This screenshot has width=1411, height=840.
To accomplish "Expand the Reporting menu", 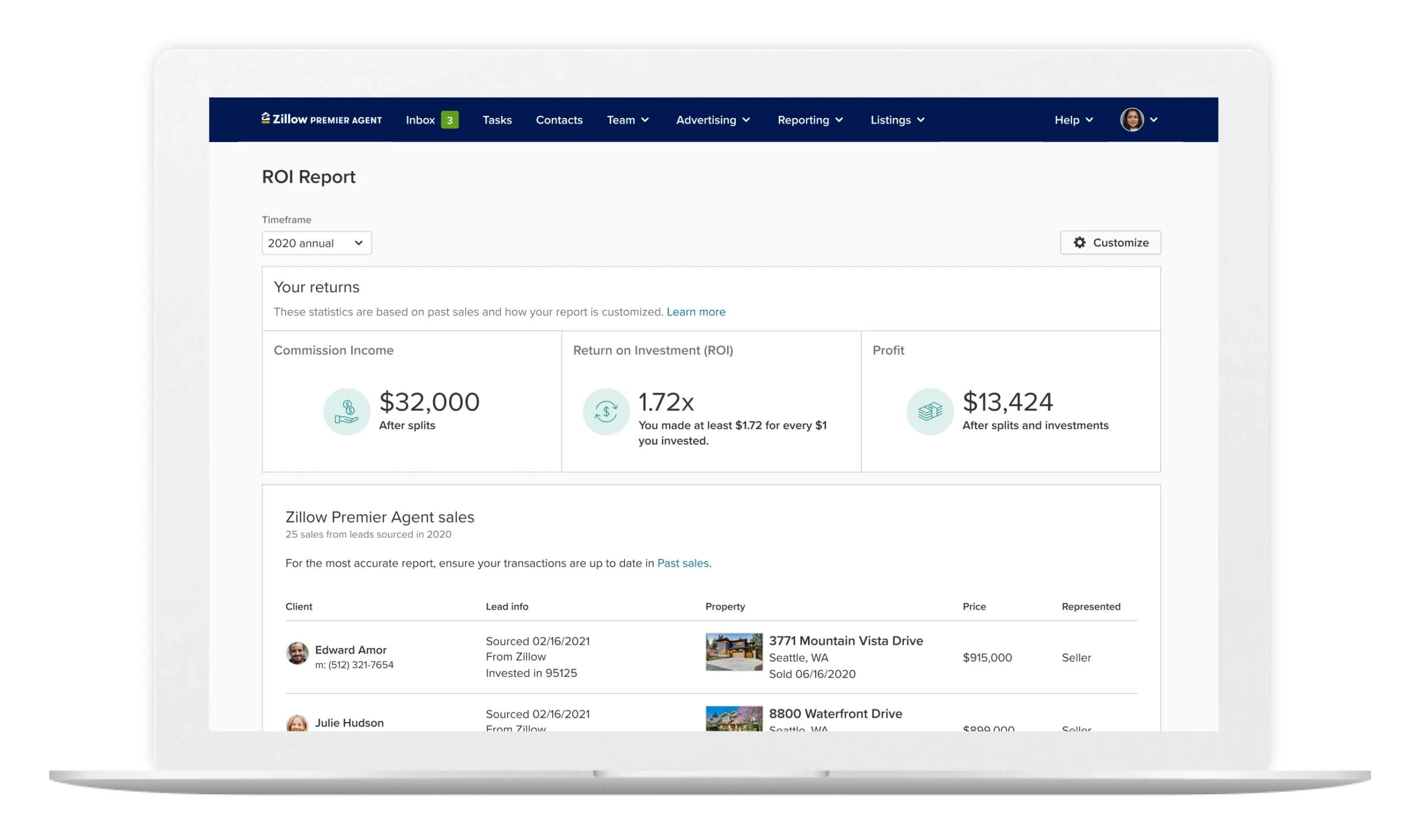I will tap(809, 120).
